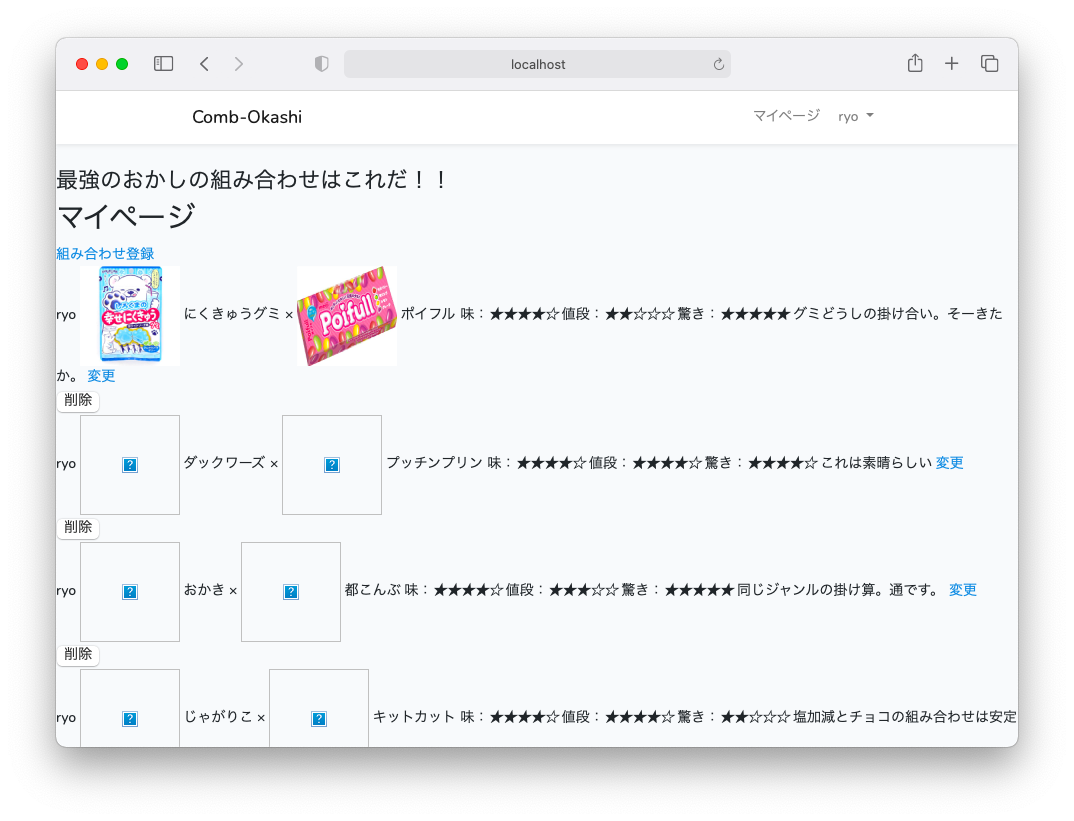Focus the localhost address bar

[537, 64]
